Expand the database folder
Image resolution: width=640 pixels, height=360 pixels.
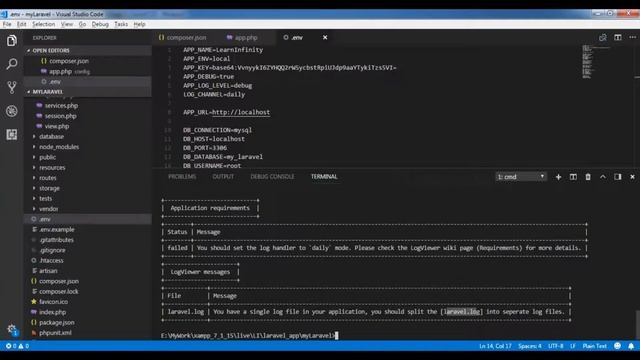point(51,136)
